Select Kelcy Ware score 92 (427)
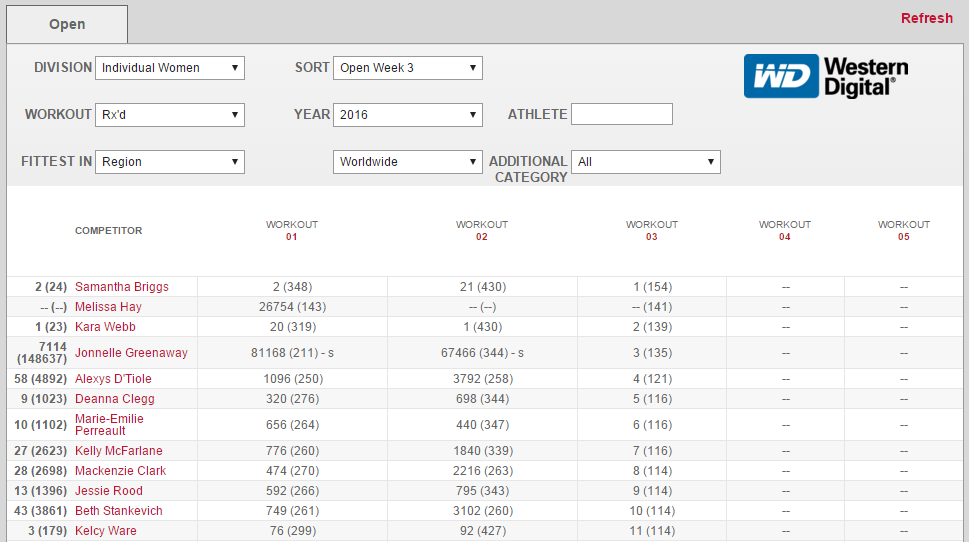Screen dimensions: 969x542 (x=483, y=531)
